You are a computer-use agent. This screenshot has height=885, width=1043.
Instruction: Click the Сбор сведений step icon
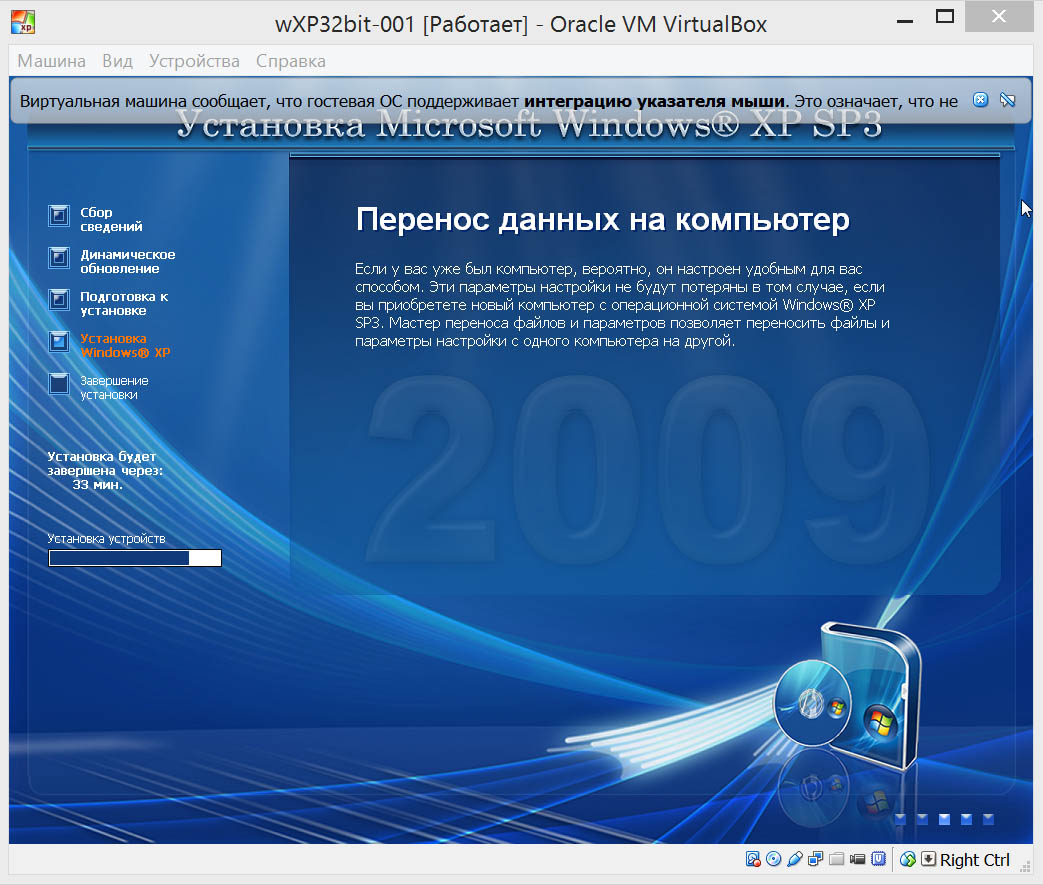coord(59,216)
